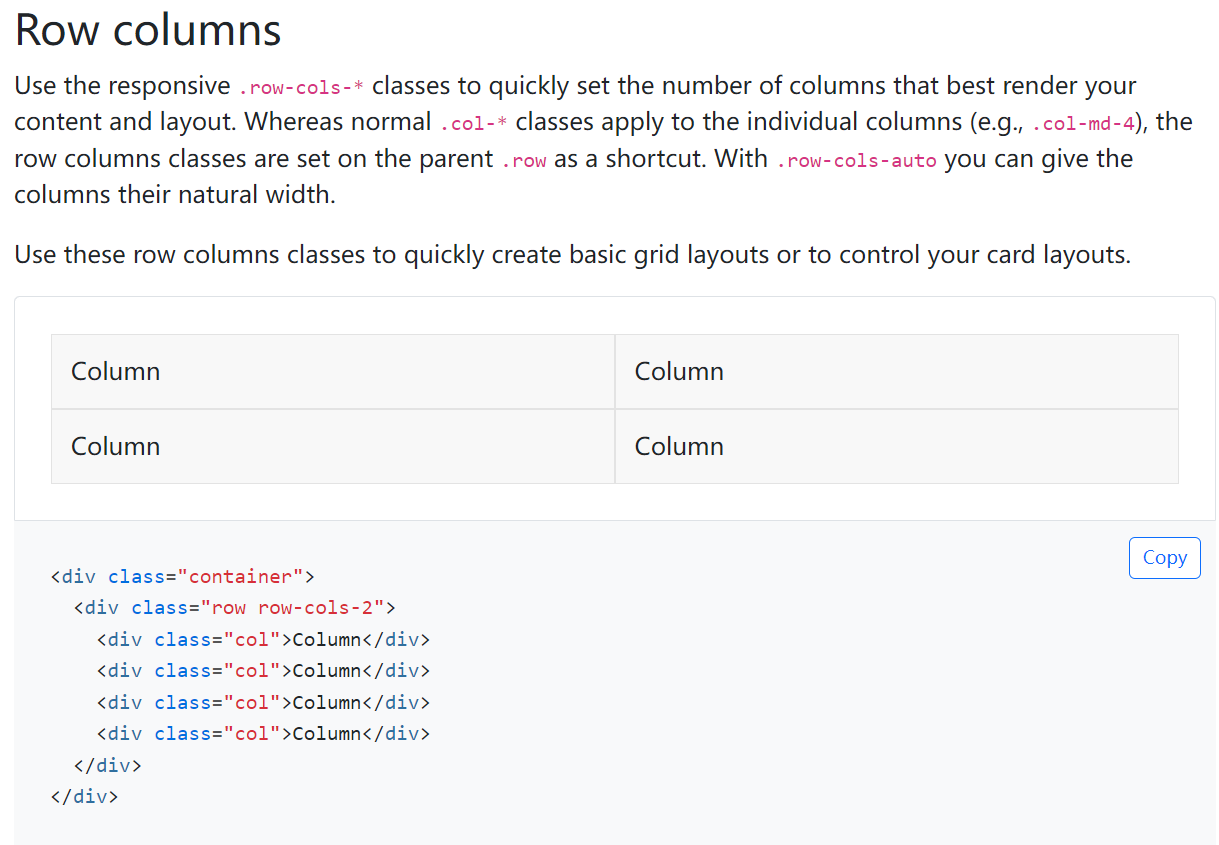Select the bottom-left Column cell in the example

(332, 446)
